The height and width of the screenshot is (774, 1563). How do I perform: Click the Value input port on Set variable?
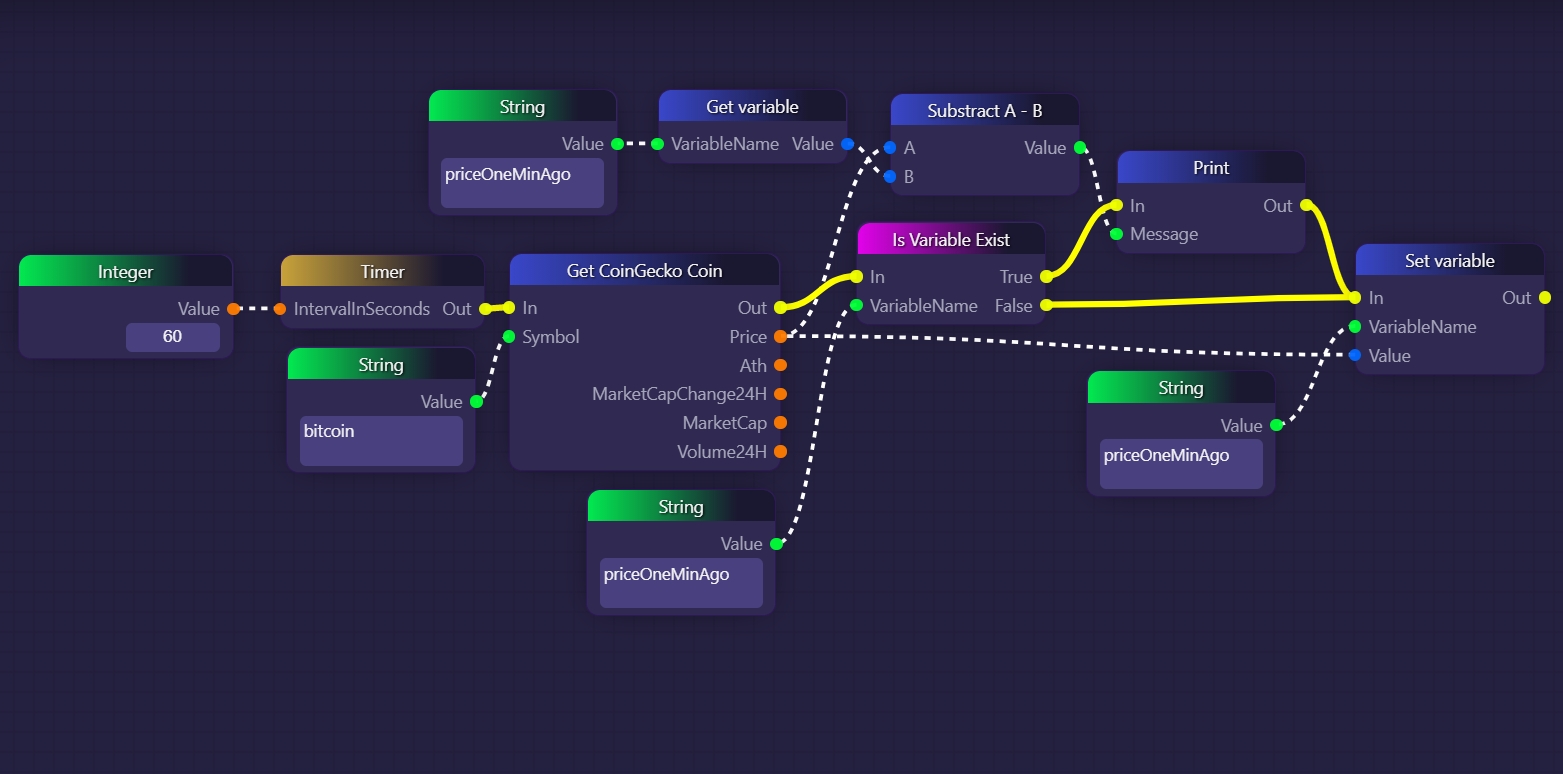1355,356
